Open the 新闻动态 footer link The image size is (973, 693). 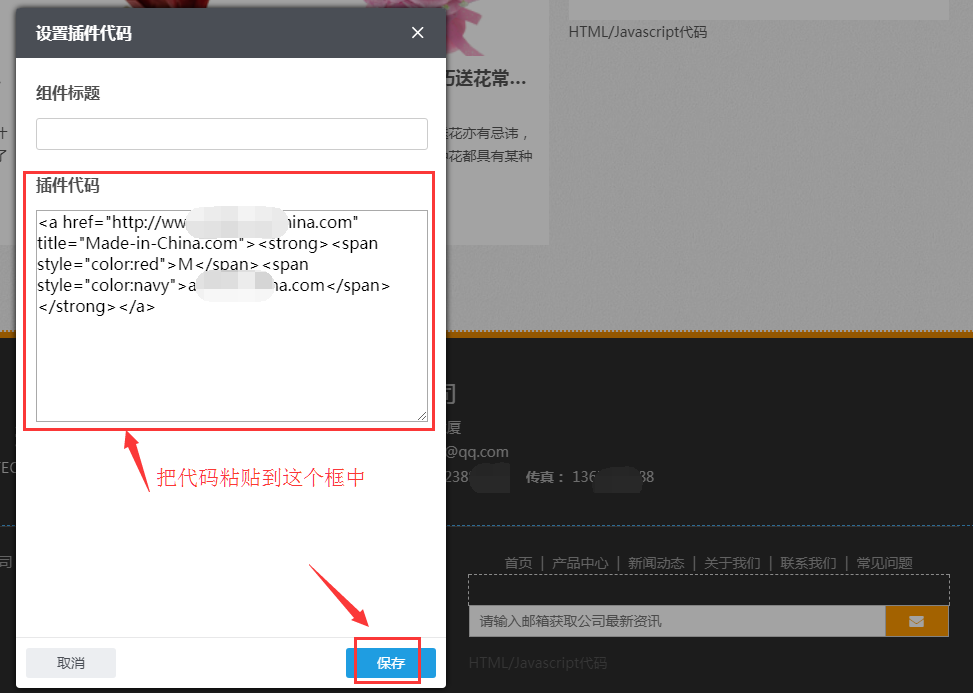pyautogui.click(x=656, y=562)
